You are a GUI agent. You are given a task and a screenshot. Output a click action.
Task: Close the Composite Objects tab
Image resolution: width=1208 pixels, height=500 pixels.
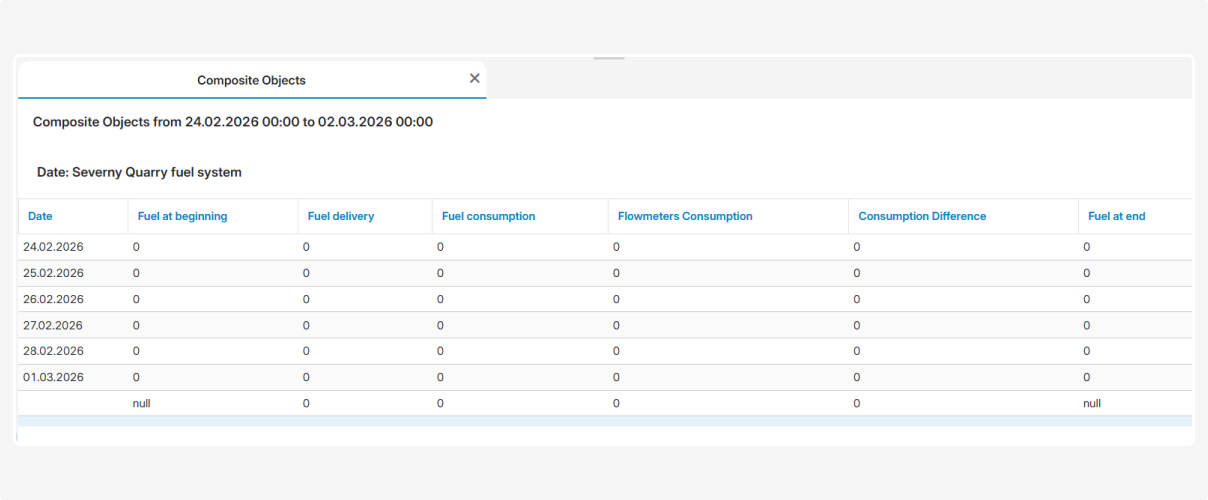(475, 78)
